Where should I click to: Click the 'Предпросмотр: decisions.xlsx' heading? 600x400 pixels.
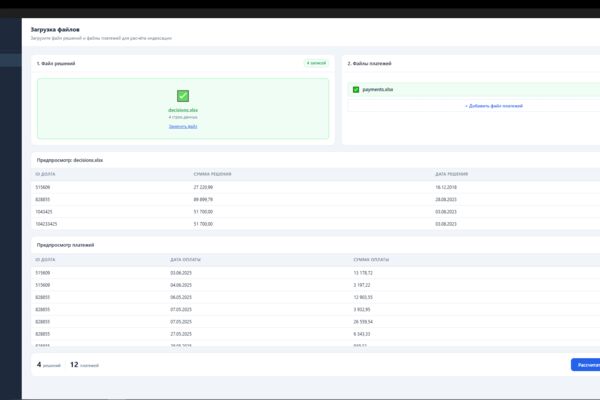point(70,160)
